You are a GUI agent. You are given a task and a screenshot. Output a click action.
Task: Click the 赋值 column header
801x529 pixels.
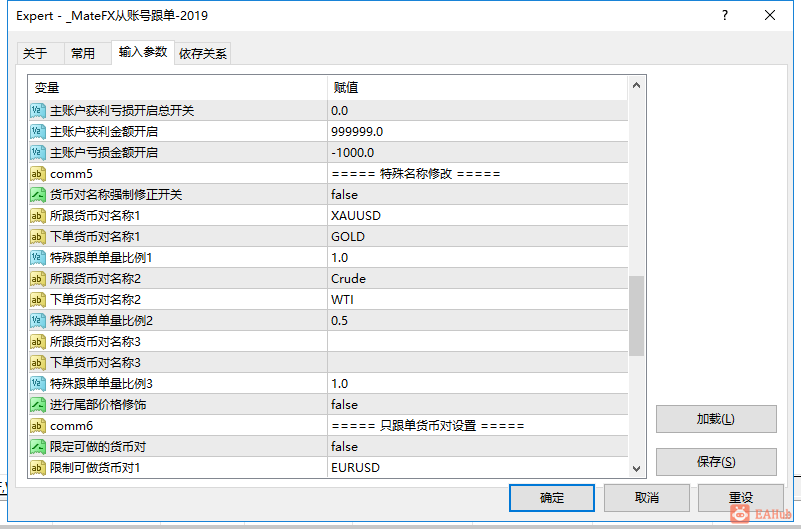(x=478, y=87)
